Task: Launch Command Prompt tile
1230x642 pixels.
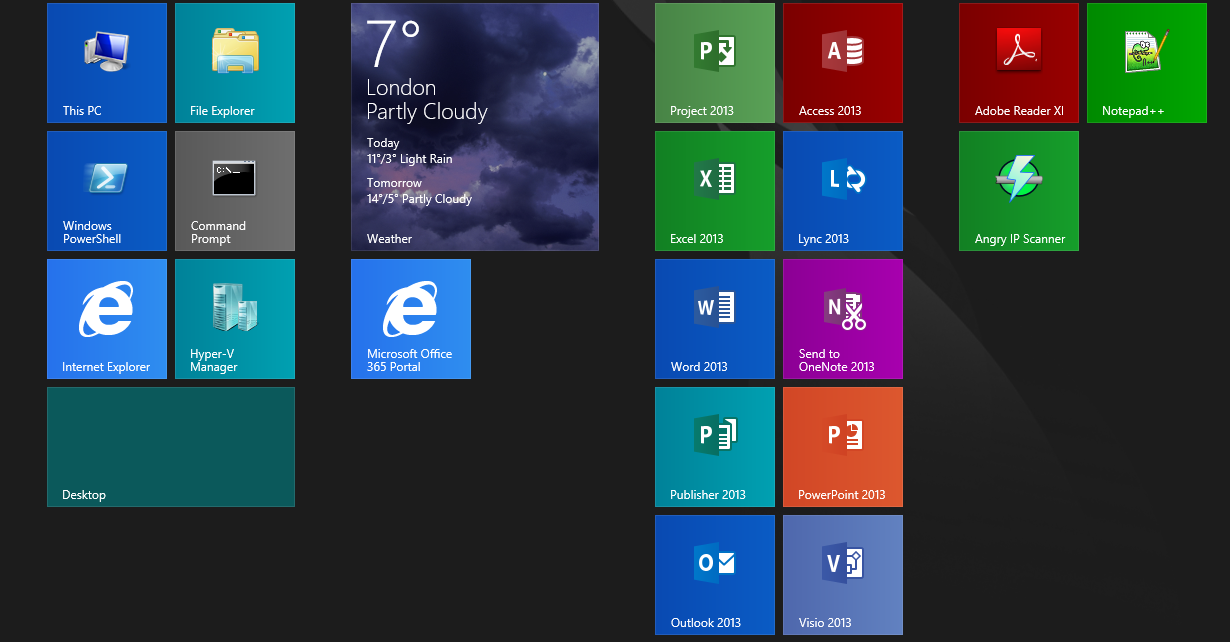Action: 235,191
